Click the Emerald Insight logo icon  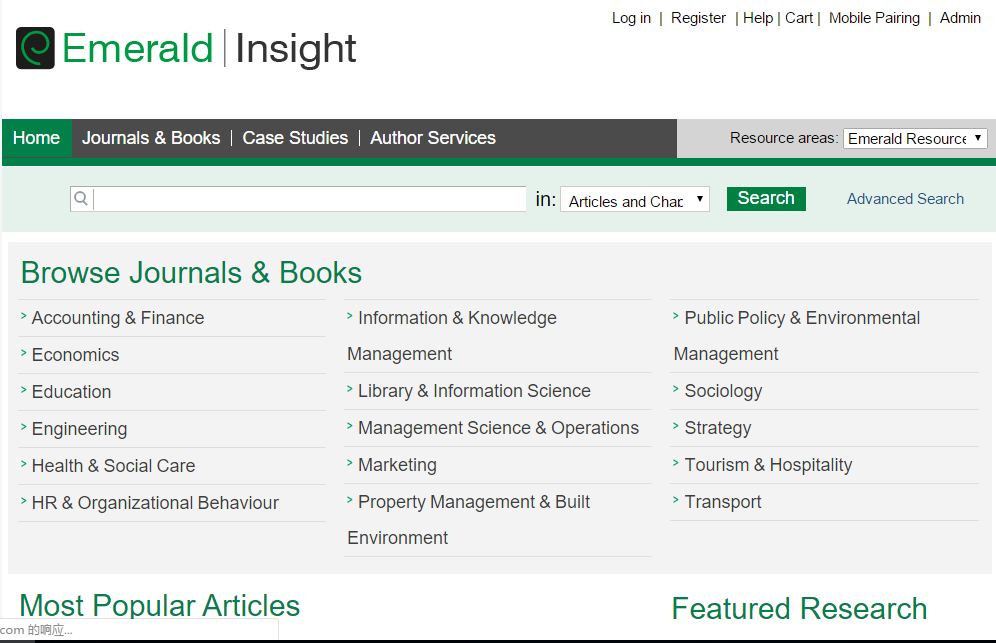[x=35, y=48]
